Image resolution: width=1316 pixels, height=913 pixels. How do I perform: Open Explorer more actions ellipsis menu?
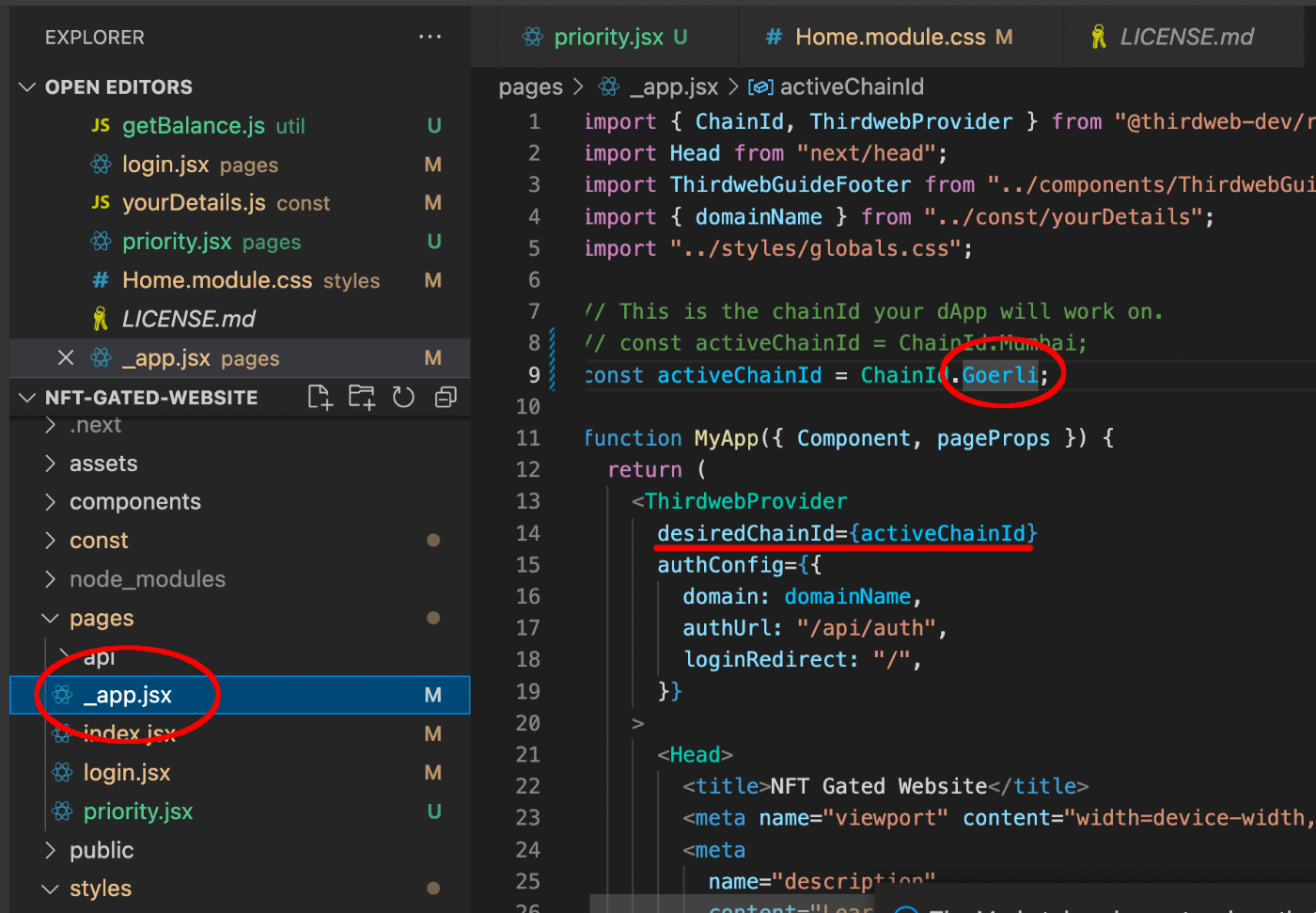pyautogui.click(x=430, y=37)
